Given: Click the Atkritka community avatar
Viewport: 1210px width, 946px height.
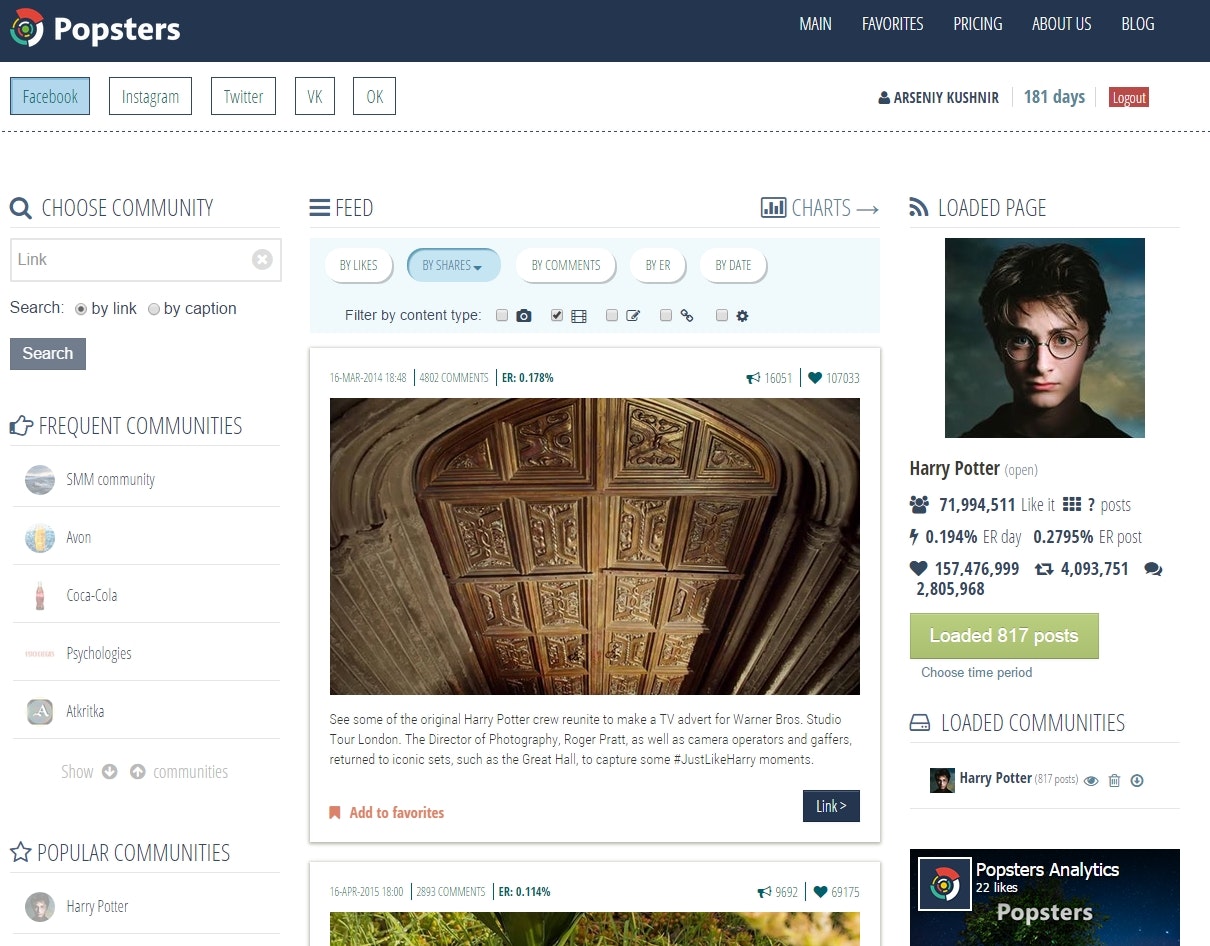Looking at the screenshot, I should pos(40,712).
